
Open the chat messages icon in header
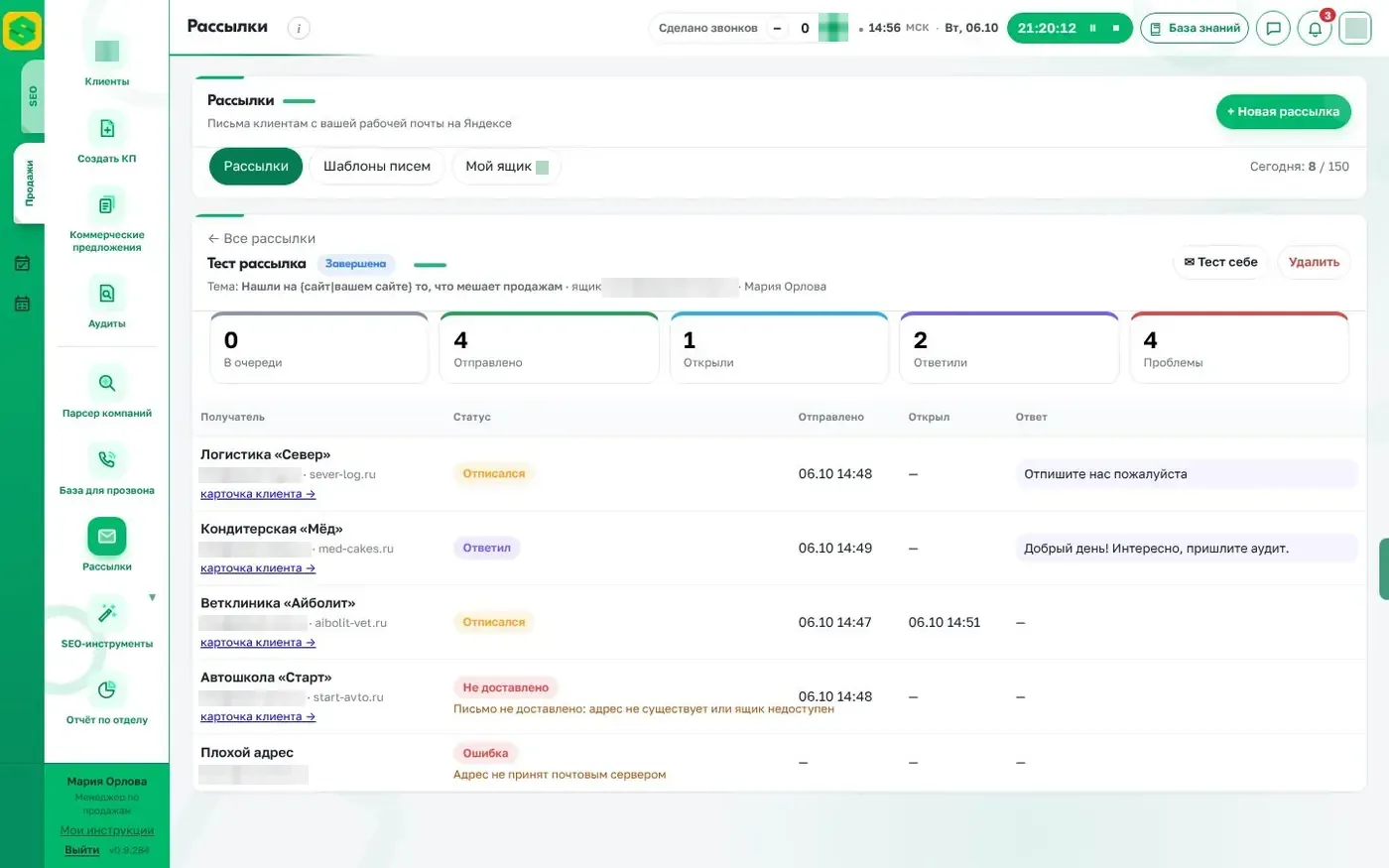[x=1274, y=28]
